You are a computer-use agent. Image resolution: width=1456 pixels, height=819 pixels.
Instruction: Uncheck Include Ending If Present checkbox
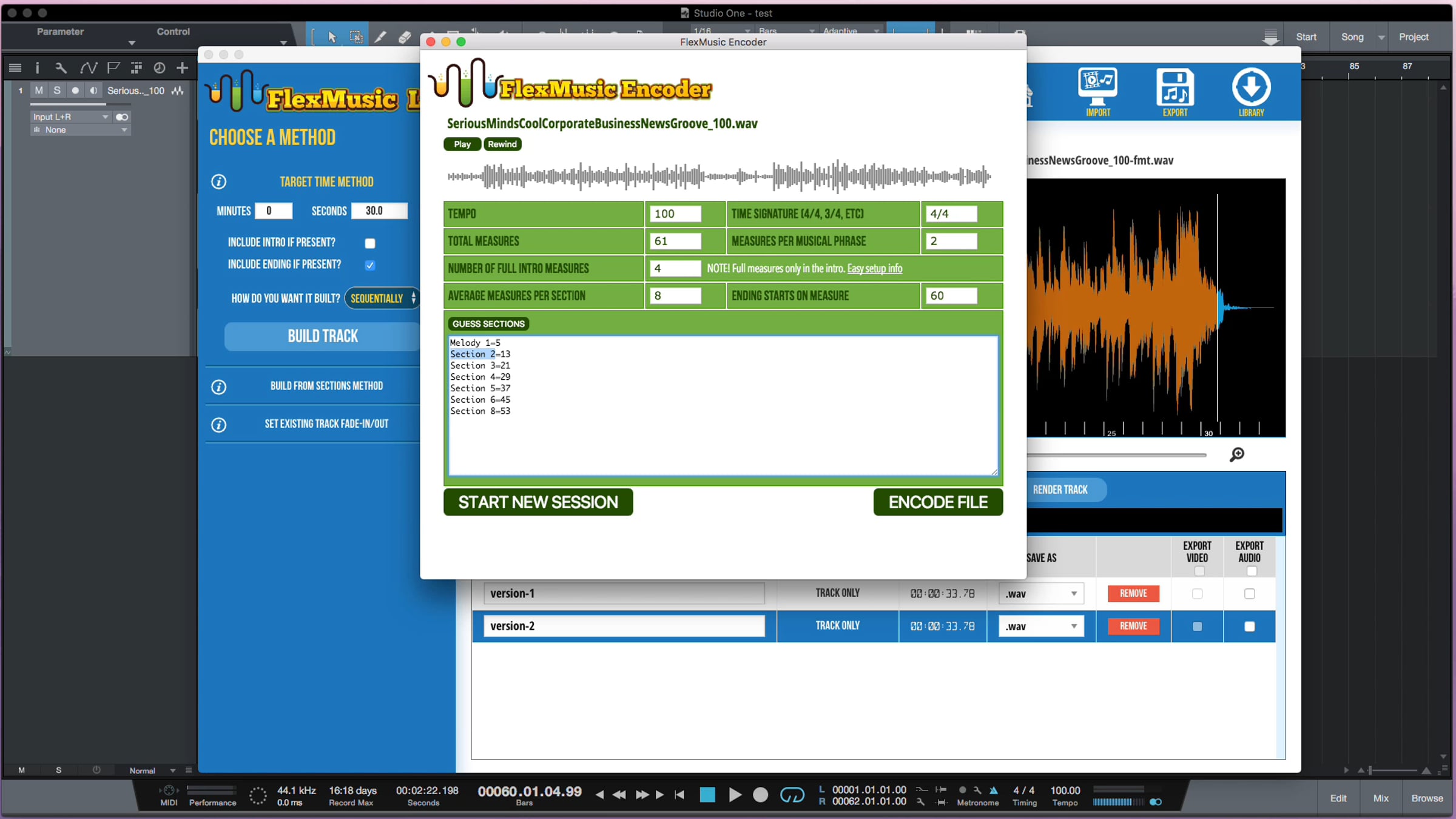[369, 265]
